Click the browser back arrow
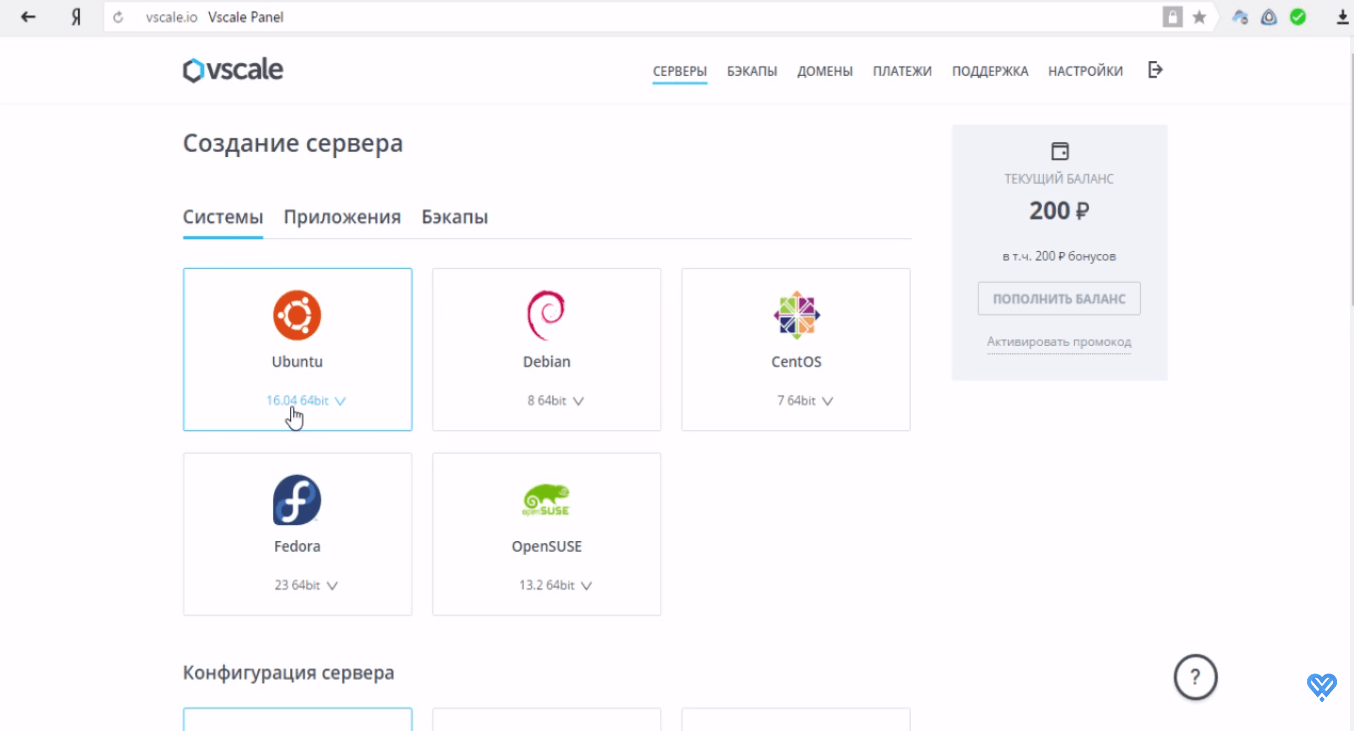 point(28,17)
